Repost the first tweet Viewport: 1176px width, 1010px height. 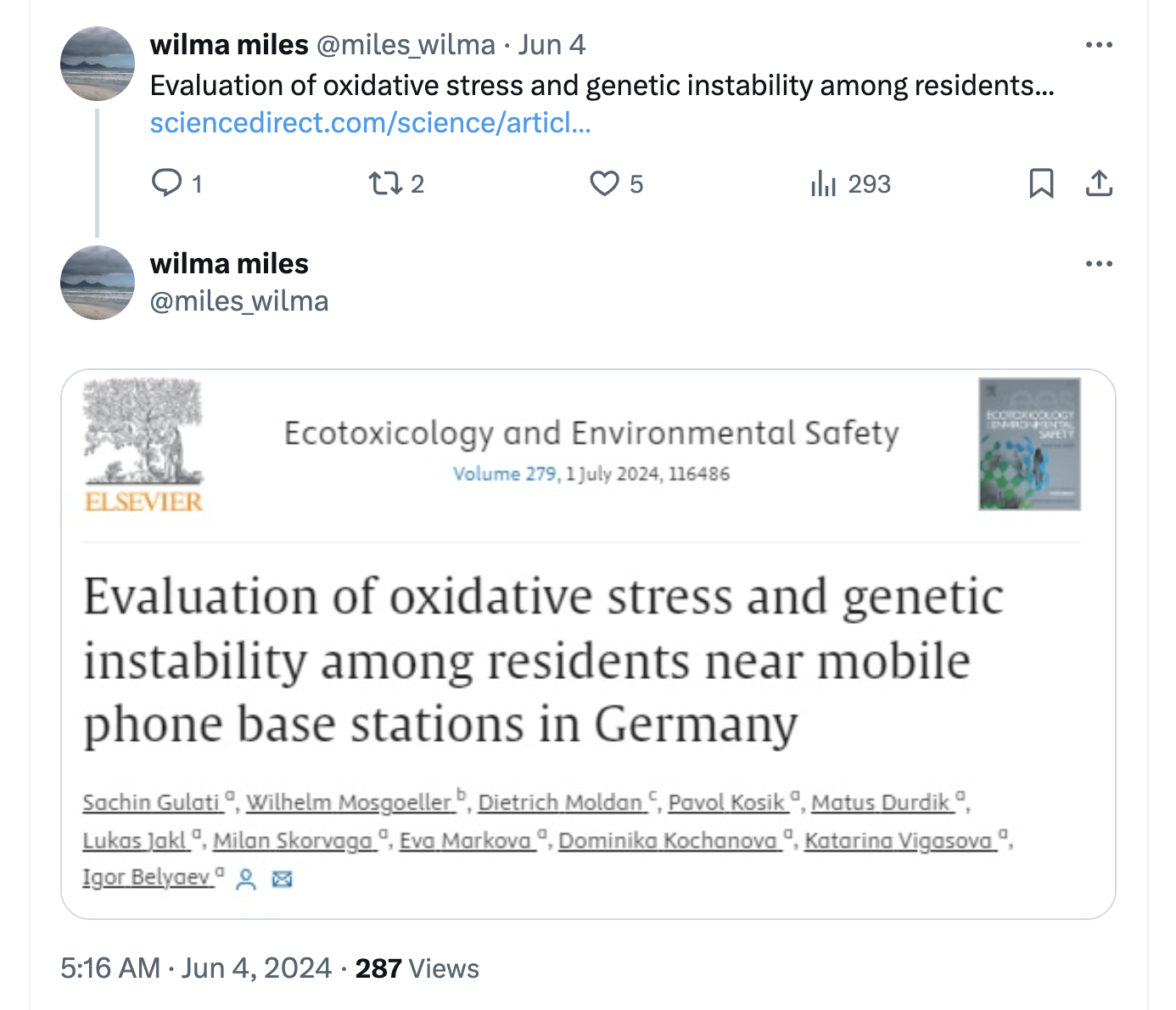385,182
